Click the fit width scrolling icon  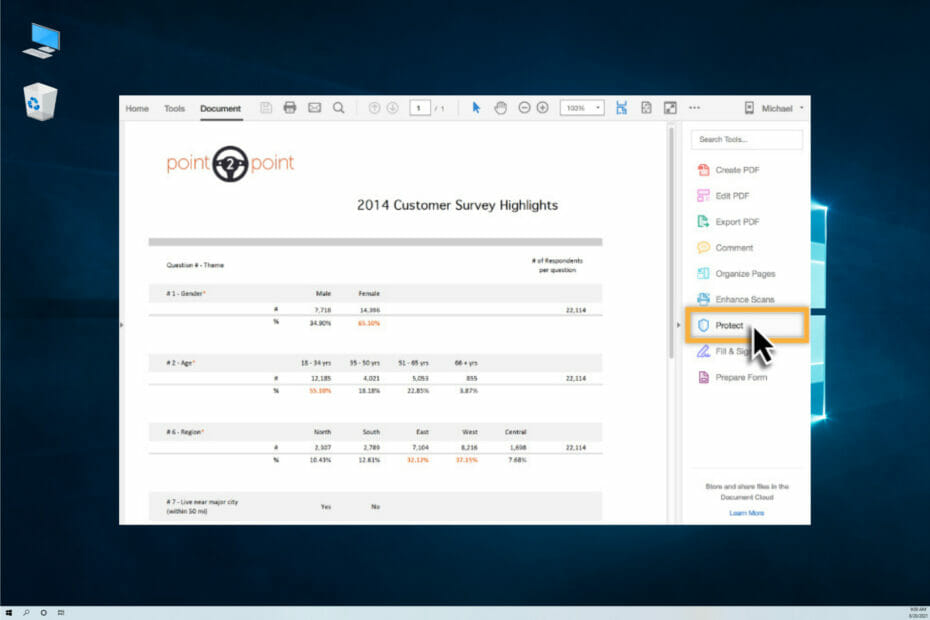click(621, 107)
